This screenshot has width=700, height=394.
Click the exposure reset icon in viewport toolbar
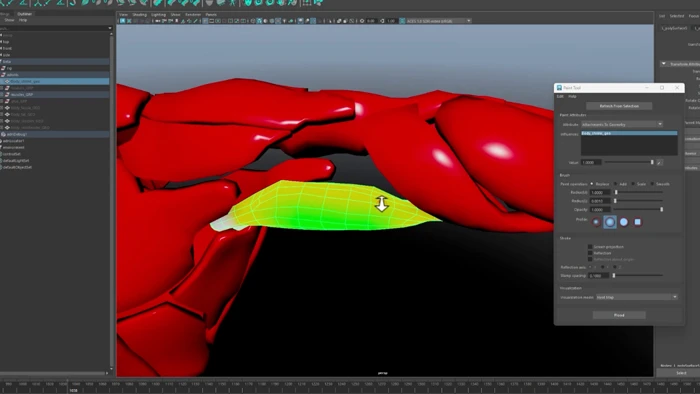pos(362,21)
